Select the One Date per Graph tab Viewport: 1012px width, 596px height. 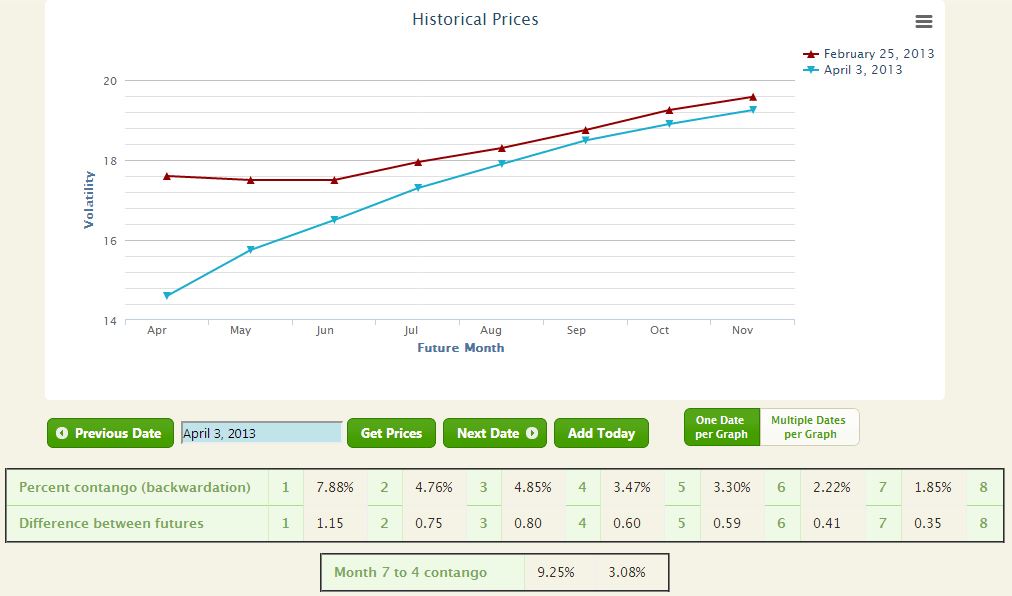[720, 426]
